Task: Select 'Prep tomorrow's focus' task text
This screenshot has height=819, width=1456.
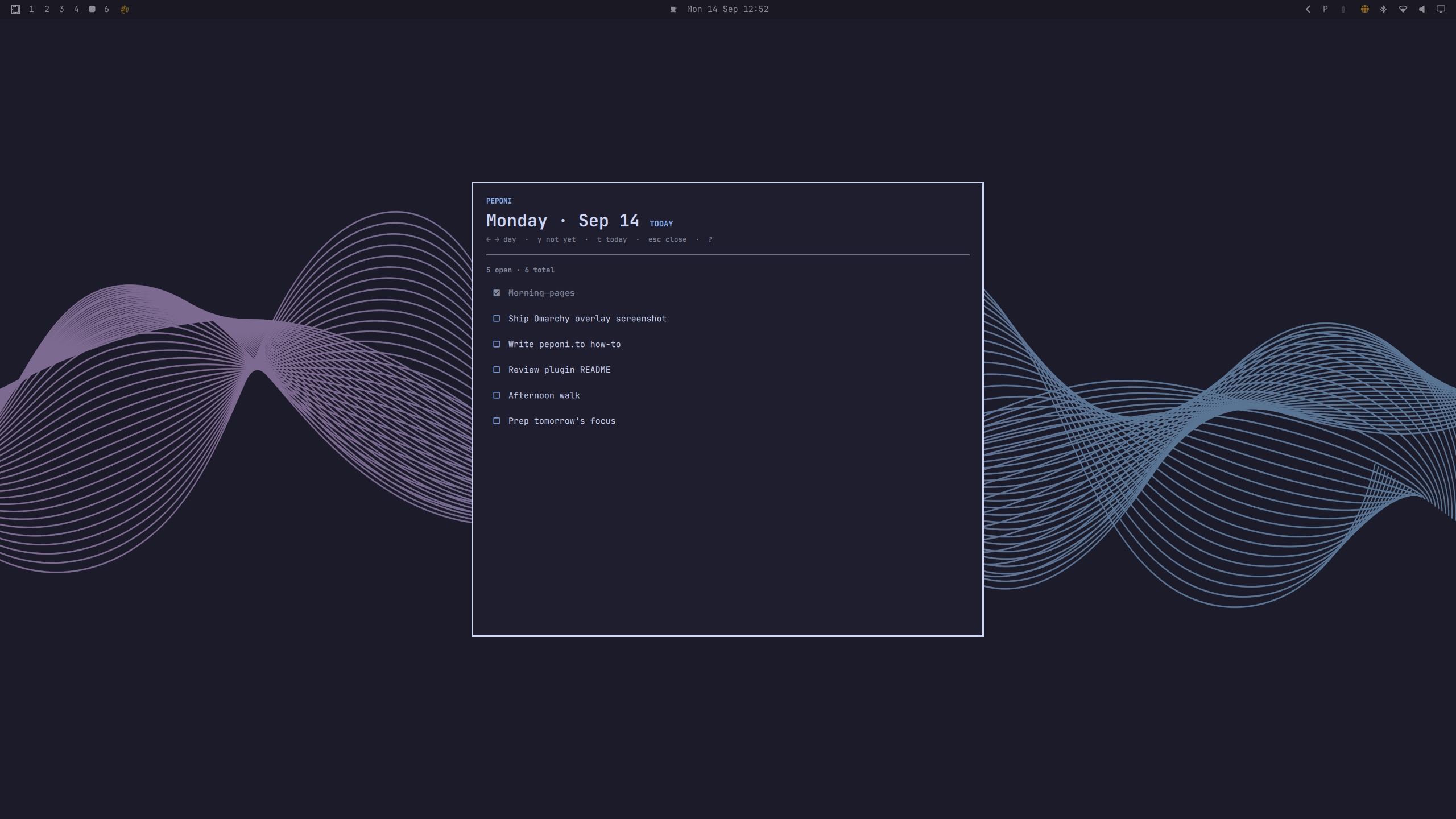Action: coord(562,421)
